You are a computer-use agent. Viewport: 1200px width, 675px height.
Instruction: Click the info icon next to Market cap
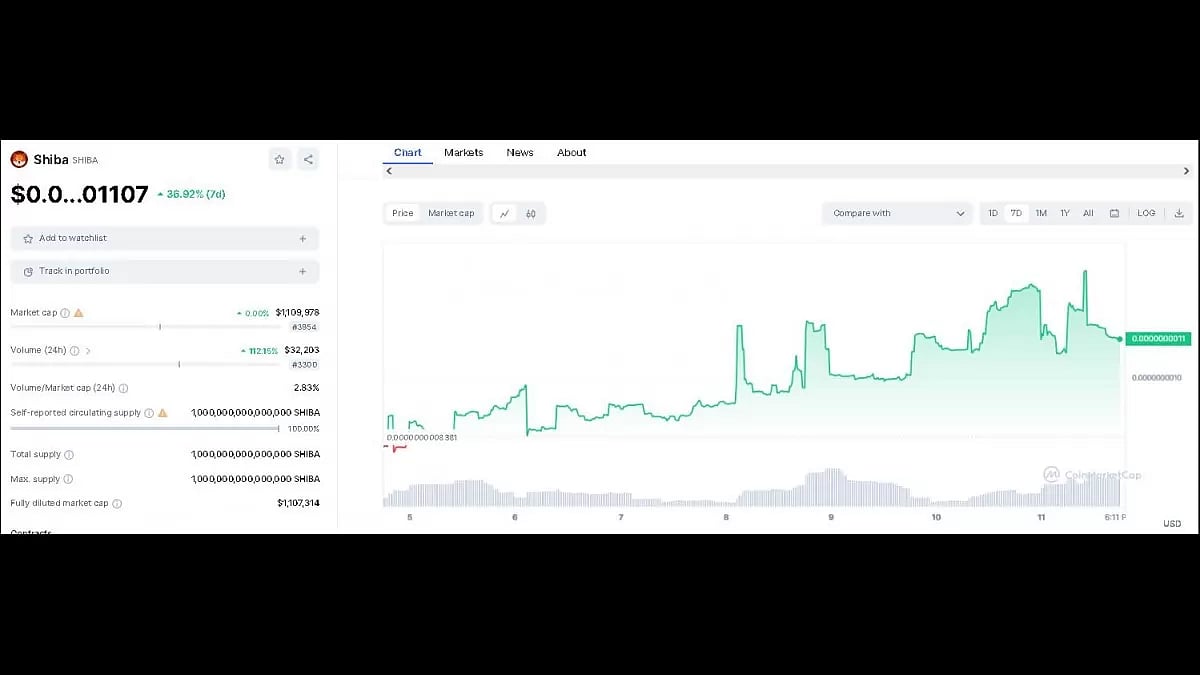(65, 313)
